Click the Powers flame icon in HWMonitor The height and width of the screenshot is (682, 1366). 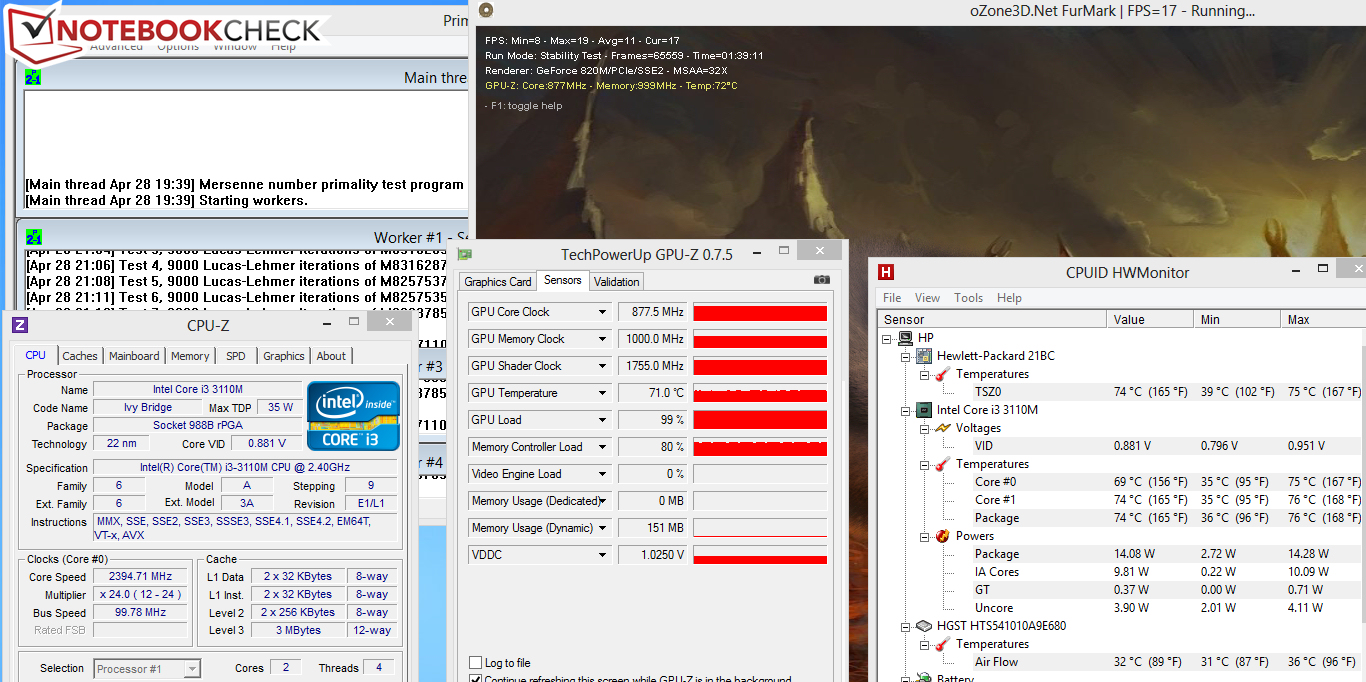tap(942, 536)
